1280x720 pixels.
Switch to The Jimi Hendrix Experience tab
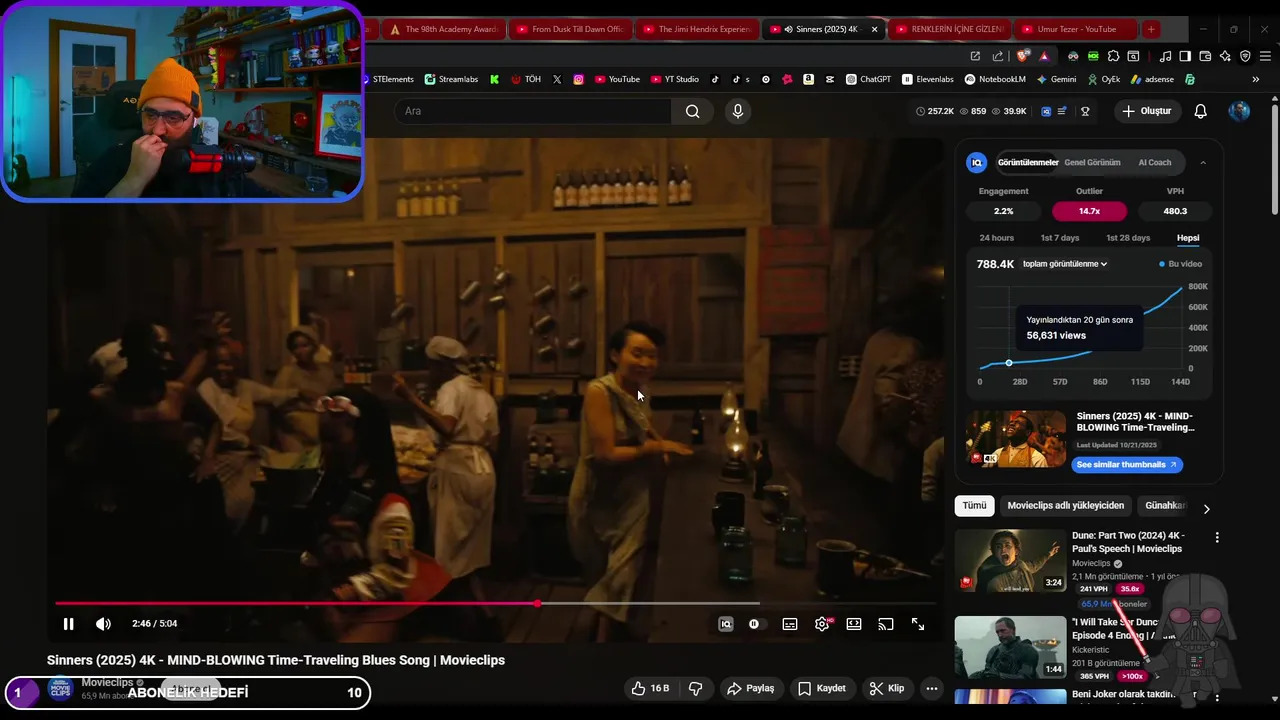coord(697,29)
